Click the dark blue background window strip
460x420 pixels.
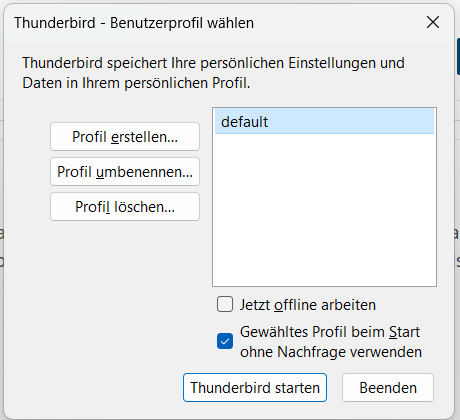click(458, 57)
